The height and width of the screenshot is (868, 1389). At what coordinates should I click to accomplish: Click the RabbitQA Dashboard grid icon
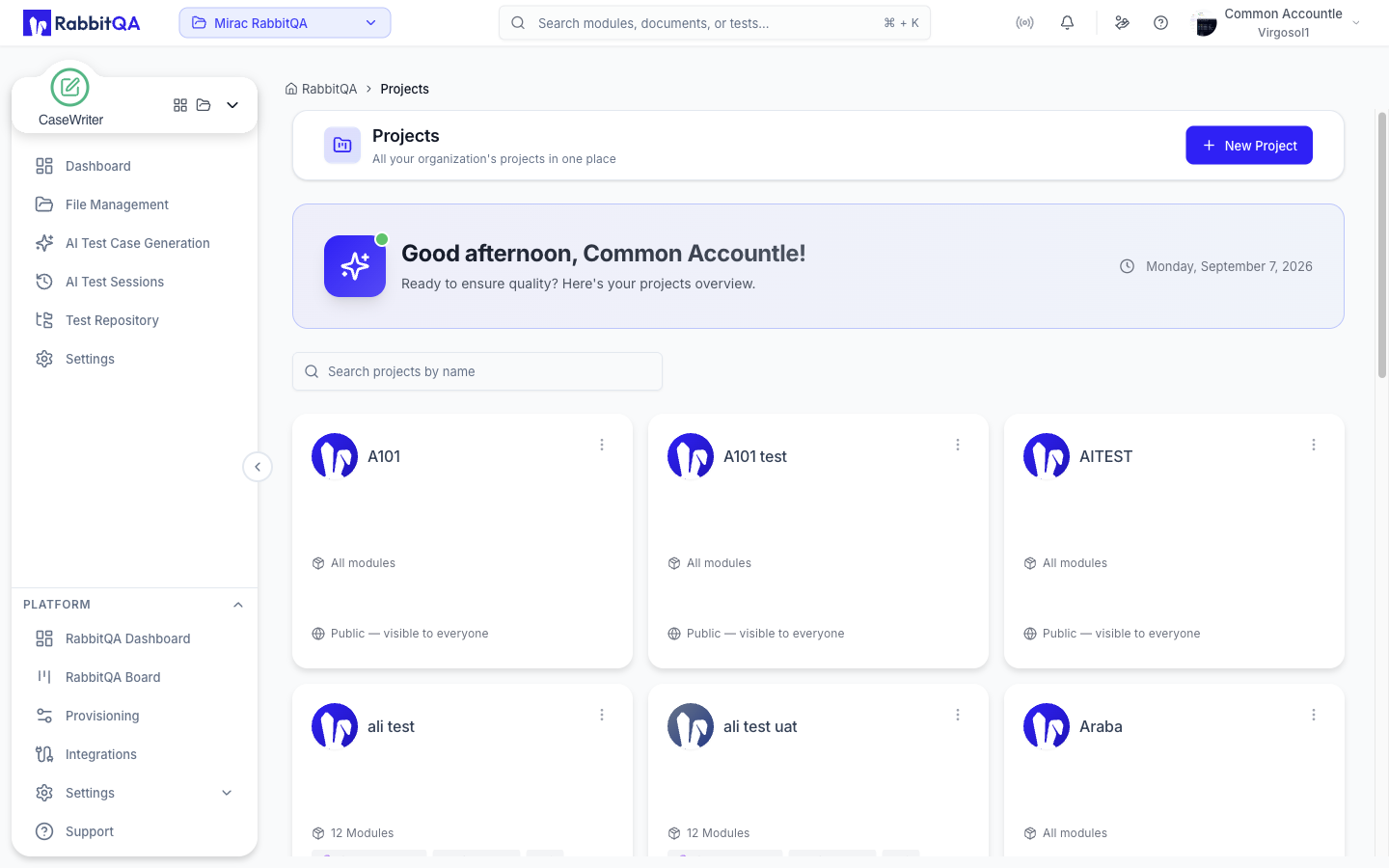pos(44,638)
